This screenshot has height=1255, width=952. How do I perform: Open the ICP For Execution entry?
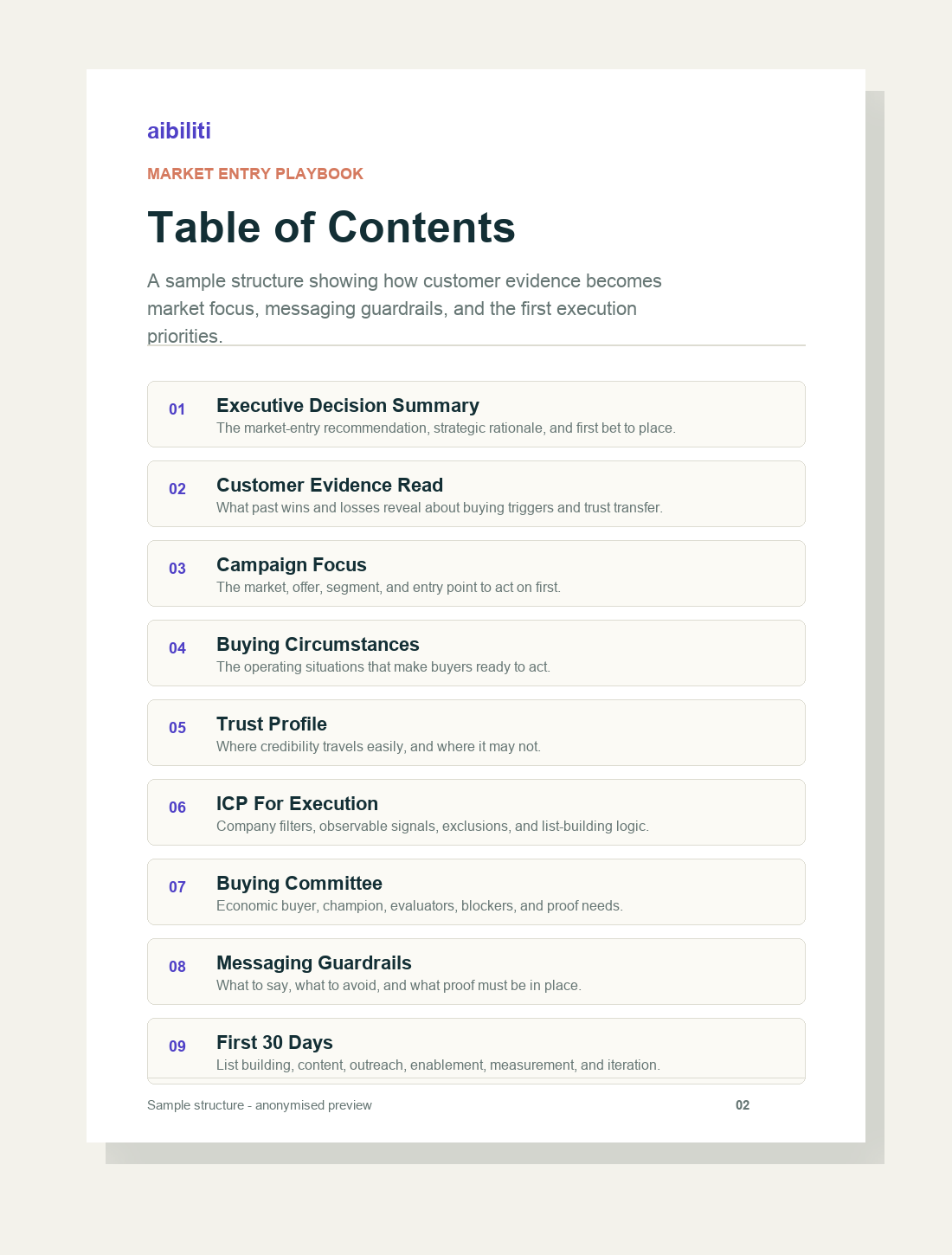pyautogui.click(x=476, y=813)
